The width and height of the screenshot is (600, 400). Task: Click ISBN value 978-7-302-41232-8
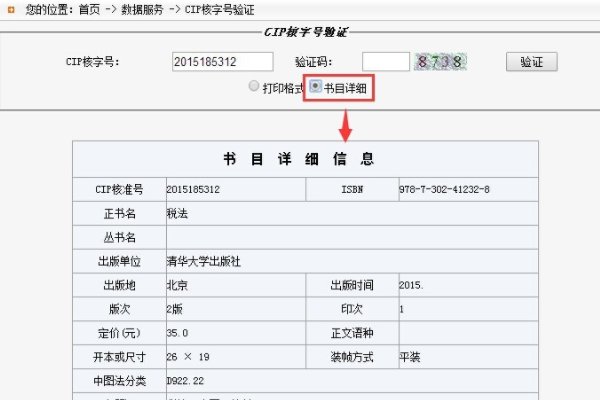[444, 189]
